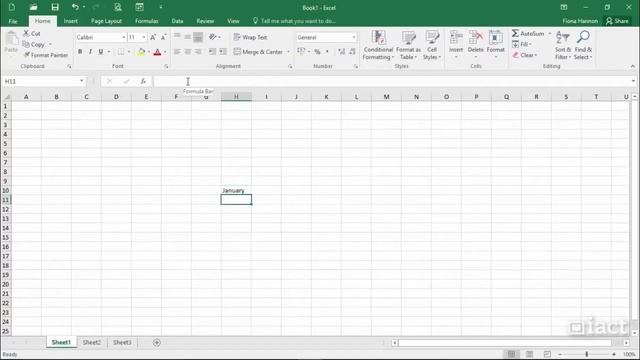Viewport: 640px width, 360px height.
Task: Click the Save icon in Quick Access toolbar
Action: click(x=55, y=7)
